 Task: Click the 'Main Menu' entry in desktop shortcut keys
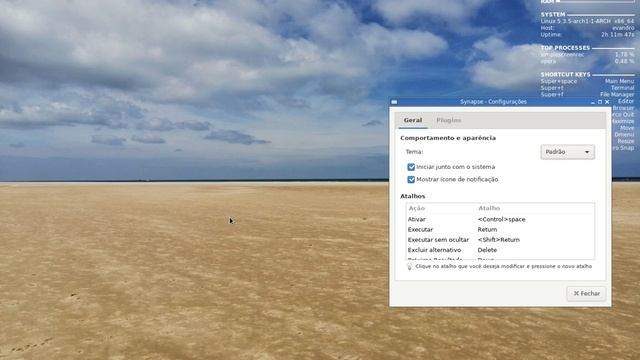[x=620, y=81]
